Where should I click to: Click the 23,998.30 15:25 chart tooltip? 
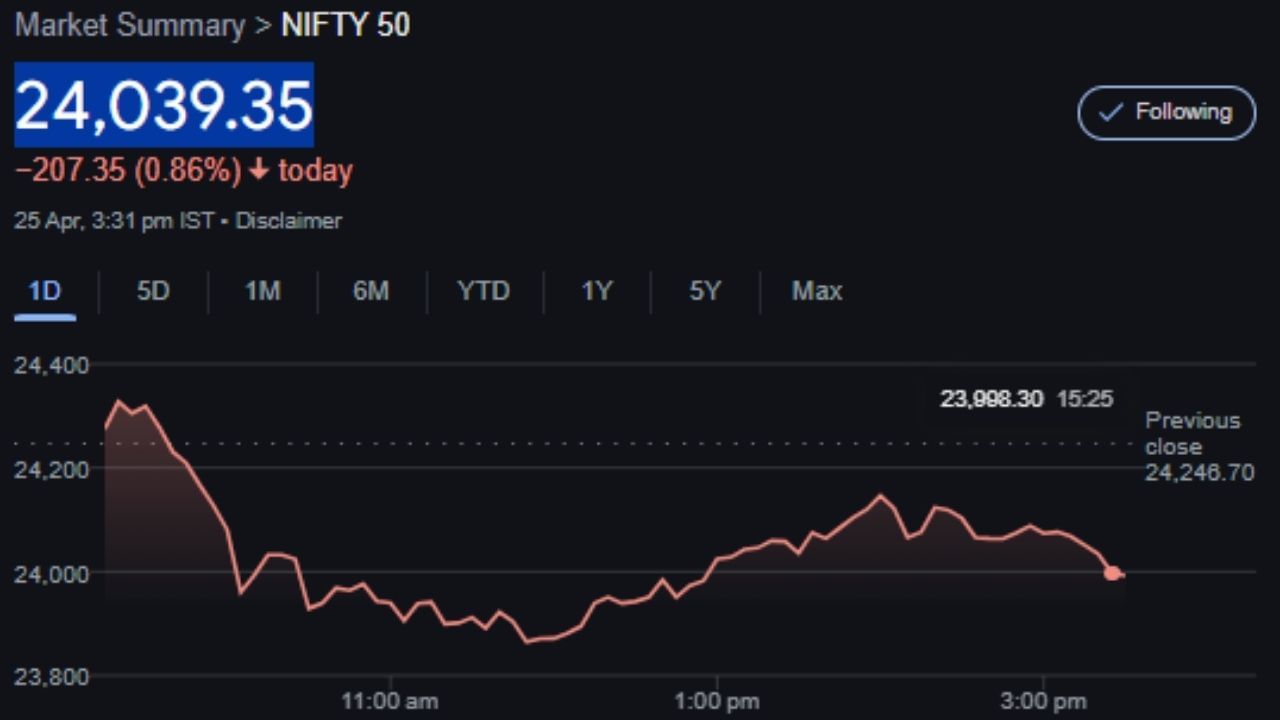[1025, 400]
